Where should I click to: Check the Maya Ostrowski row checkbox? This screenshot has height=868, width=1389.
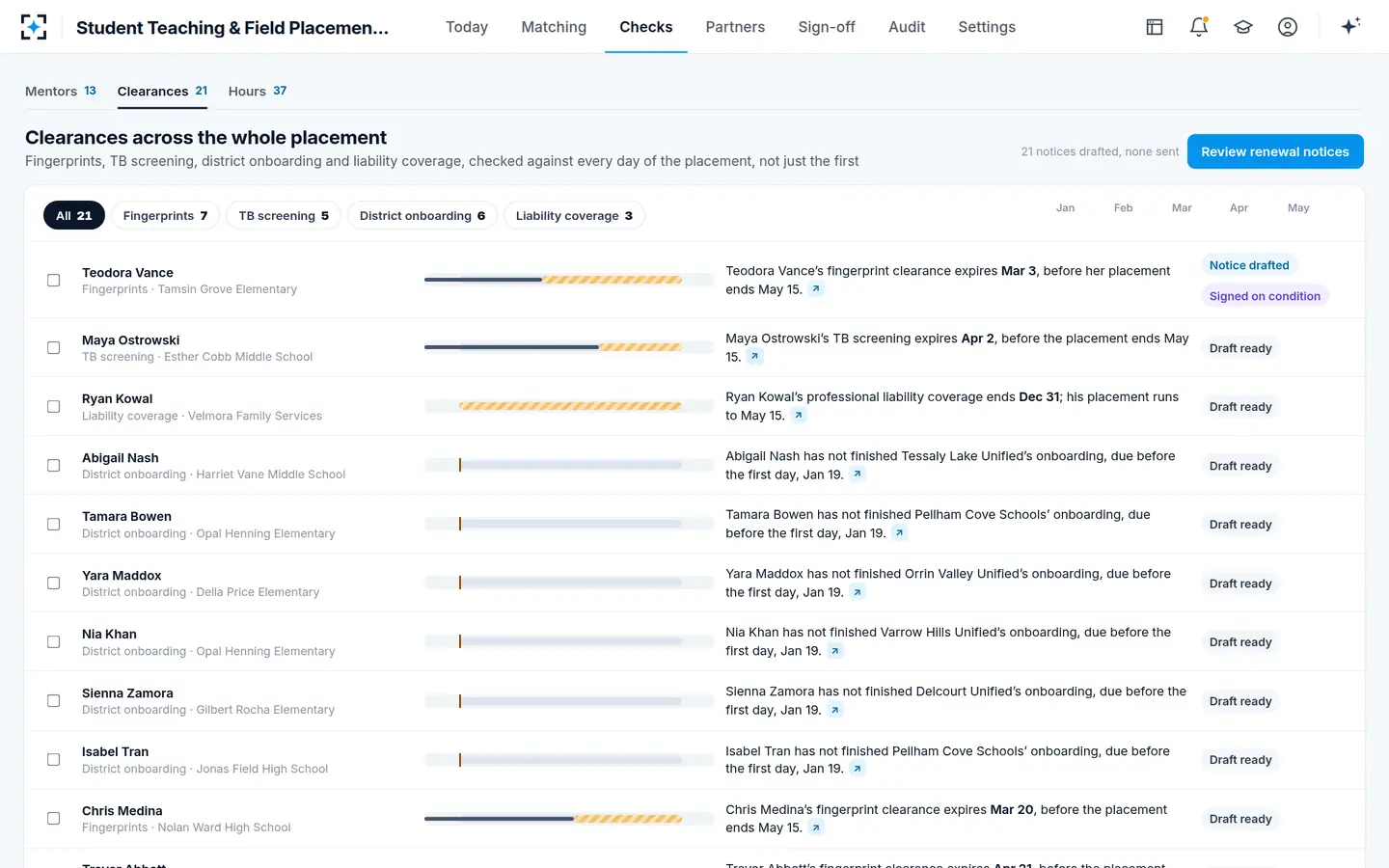(54, 348)
